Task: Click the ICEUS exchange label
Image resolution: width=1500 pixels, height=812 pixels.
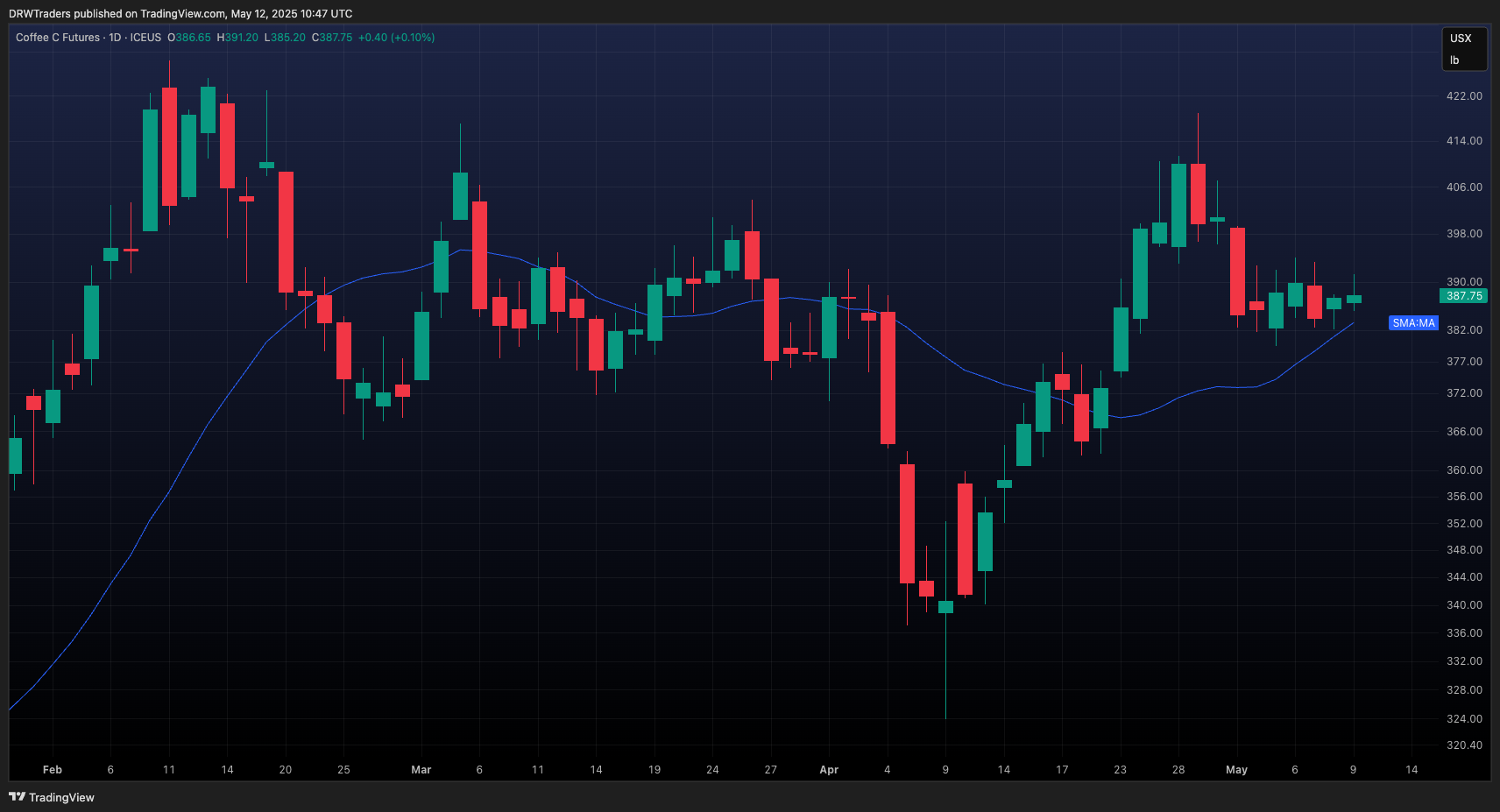Action: click(145, 38)
